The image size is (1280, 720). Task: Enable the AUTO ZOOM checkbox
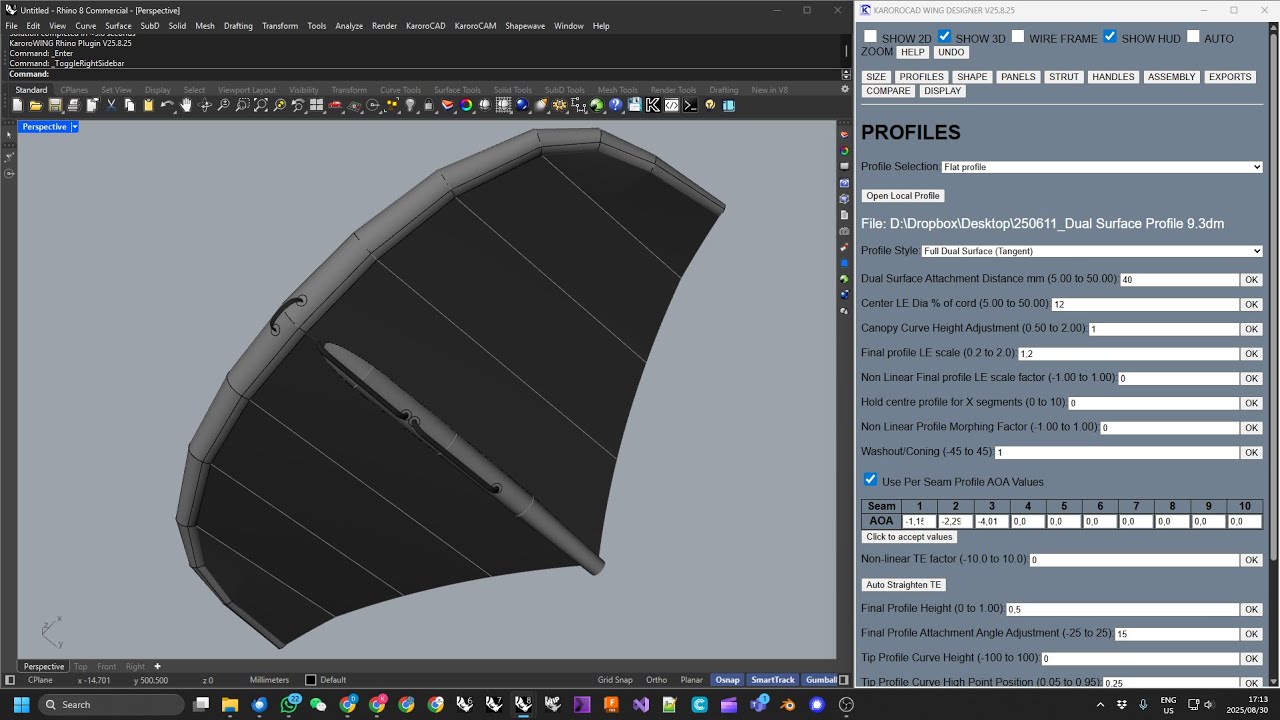coord(1193,37)
